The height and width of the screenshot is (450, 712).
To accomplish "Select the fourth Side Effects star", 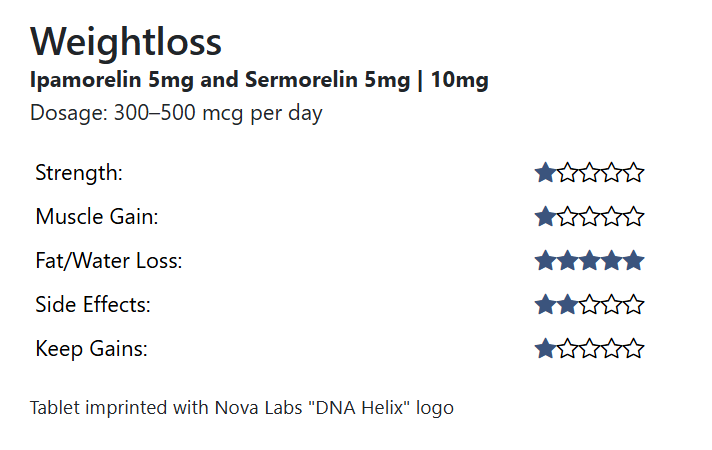I will coord(612,305).
